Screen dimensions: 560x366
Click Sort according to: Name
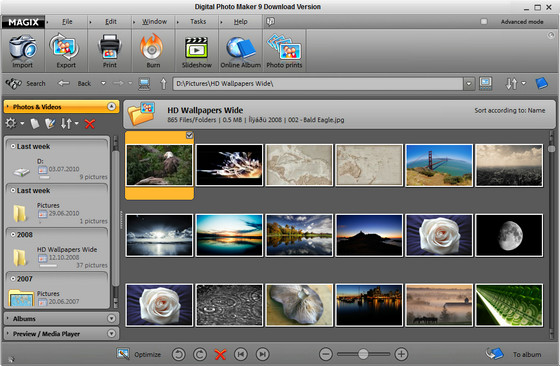point(510,110)
